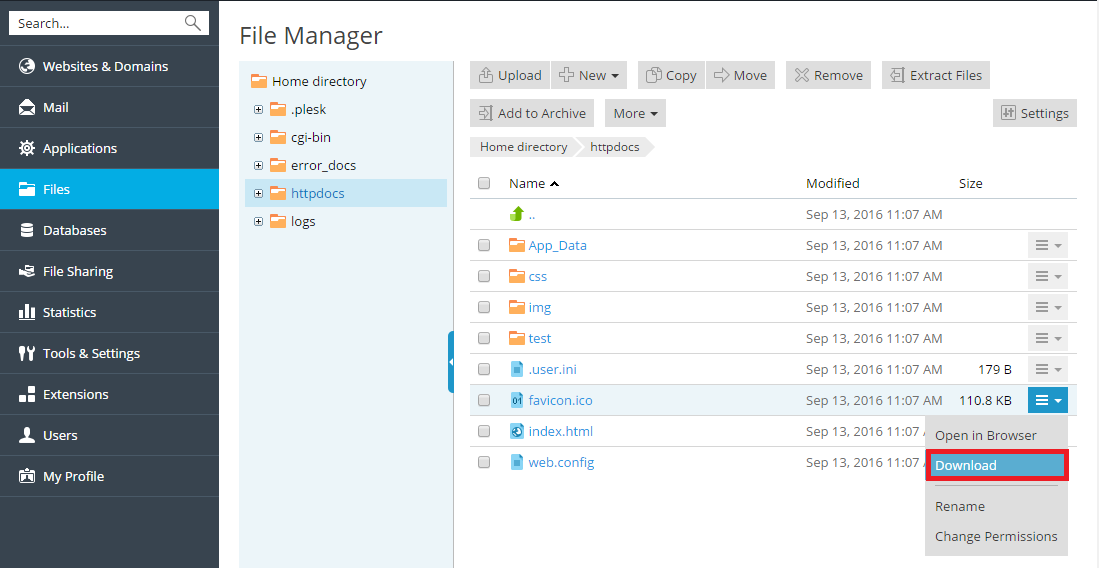The image size is (1099, 568).
Task: Open the Mail section in sidebar
Action: click(56, 107)
